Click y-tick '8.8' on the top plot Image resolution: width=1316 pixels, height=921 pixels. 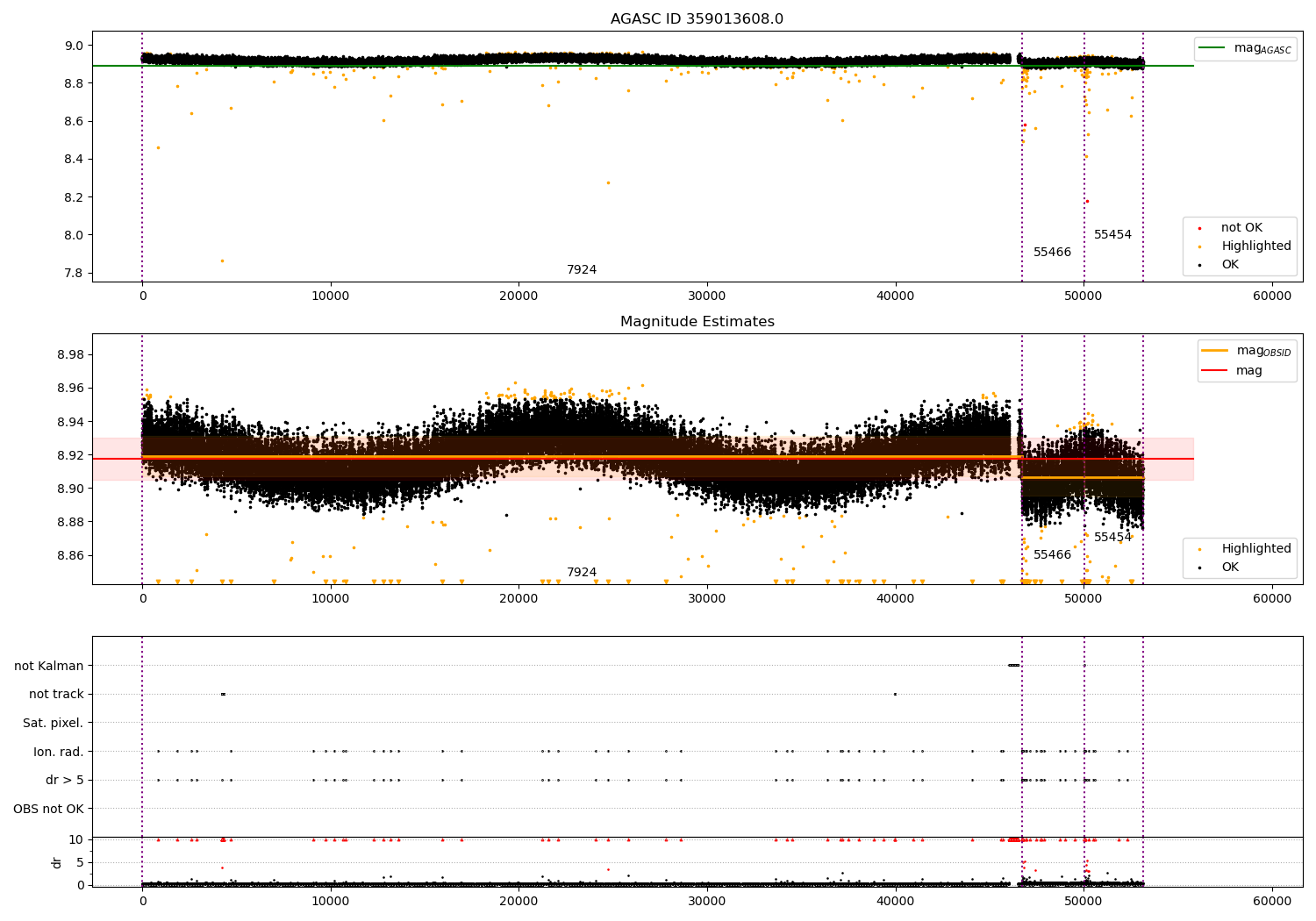point(75,83)
